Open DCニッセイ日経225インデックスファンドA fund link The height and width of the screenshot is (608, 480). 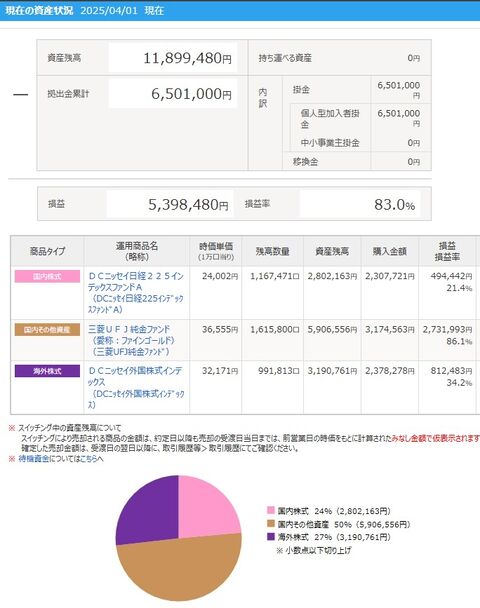coord(136,293)
